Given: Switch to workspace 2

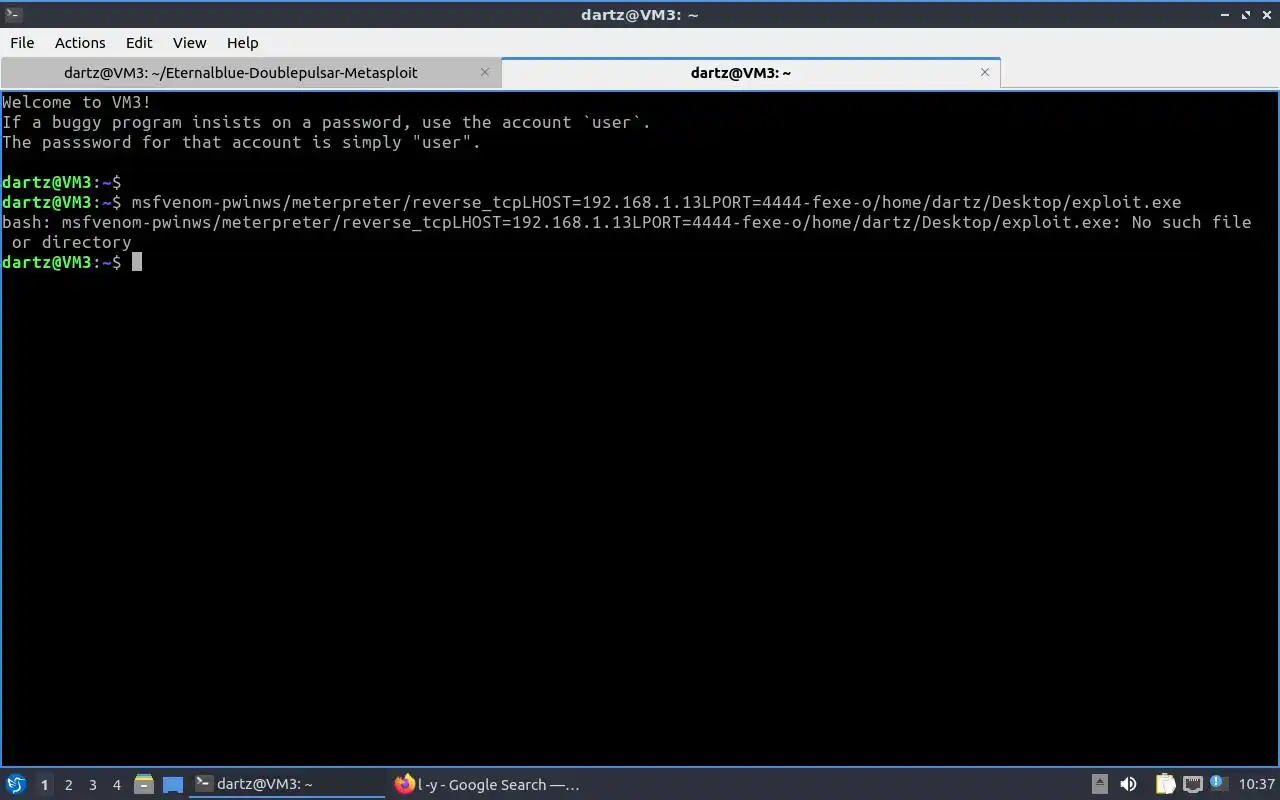Looking at the screenshot, I should point(68,785).
